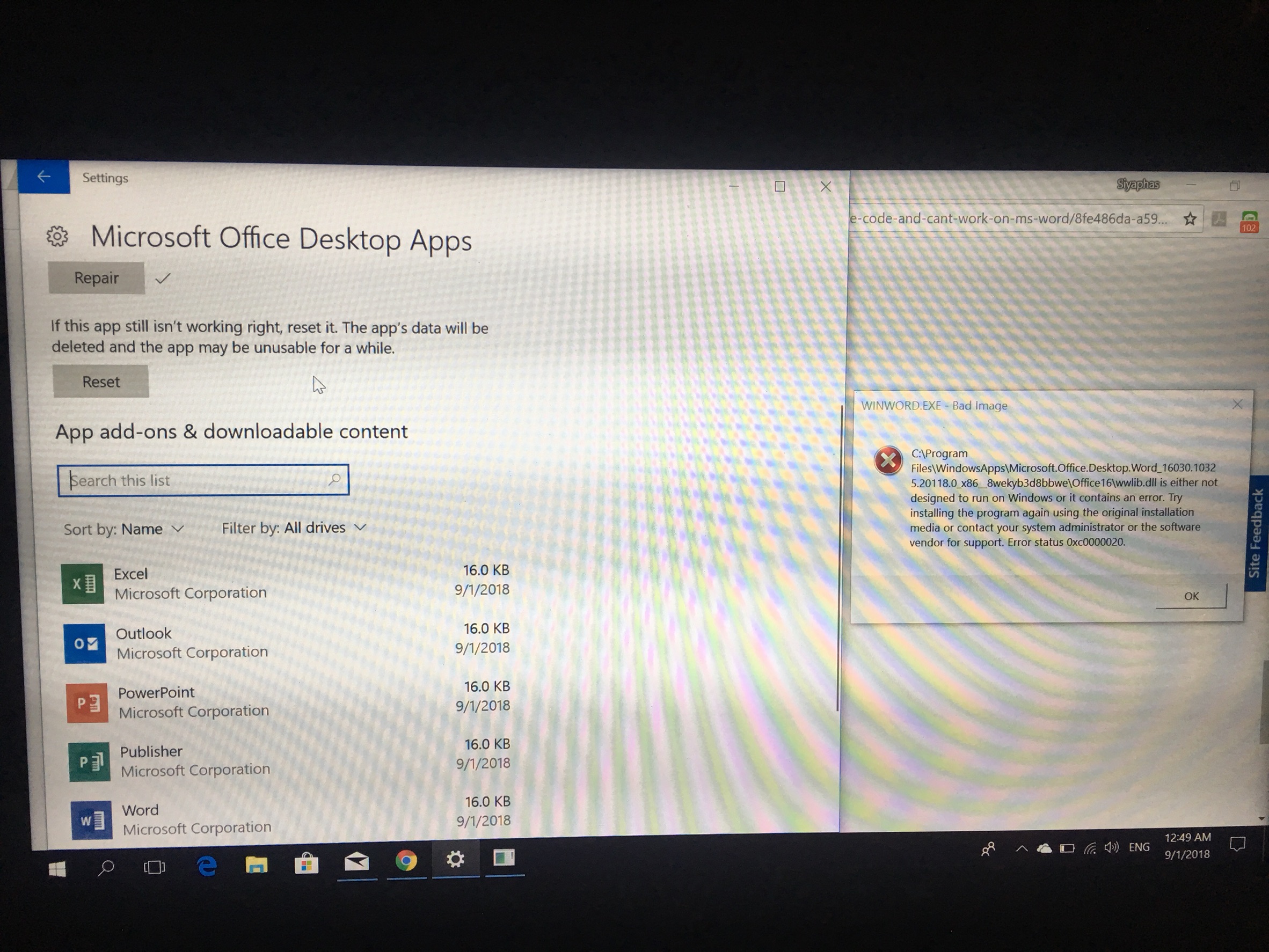Open the Site Feedback side tab
Screen dimensions: 1269x952
pos(1256,533)
